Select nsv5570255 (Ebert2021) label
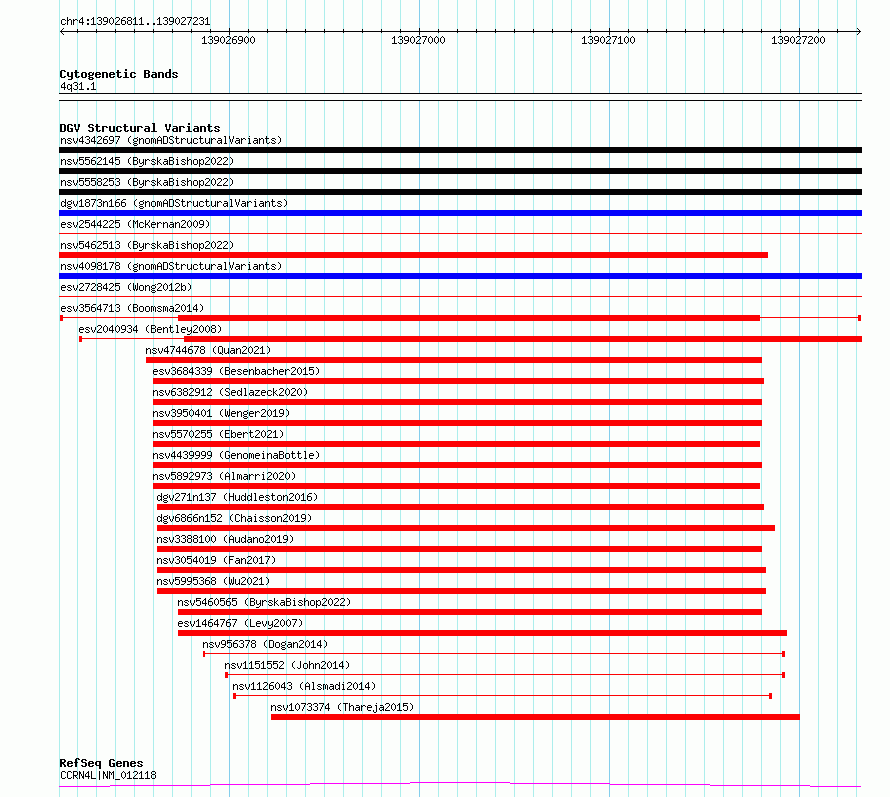Viewport: 890px width, 797px height. [x=218, y=434]
